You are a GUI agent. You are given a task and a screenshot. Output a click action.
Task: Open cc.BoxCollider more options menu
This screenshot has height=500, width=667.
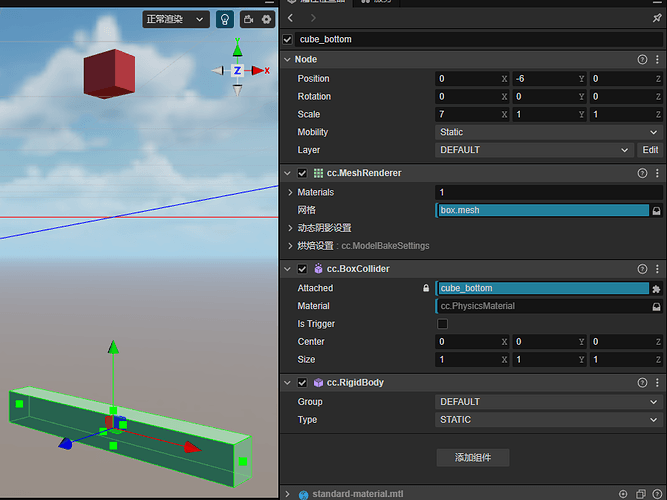tap(658, 269)
